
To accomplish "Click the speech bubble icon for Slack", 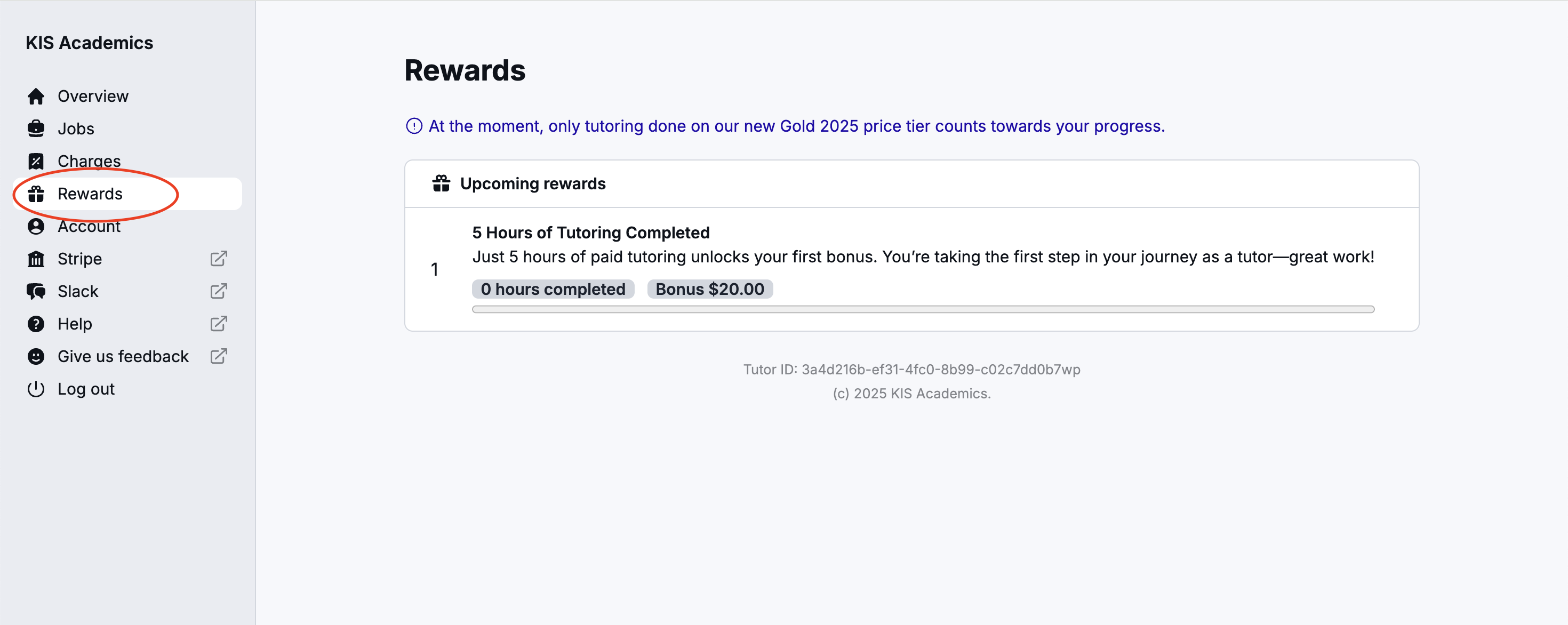I will point(36,291).
